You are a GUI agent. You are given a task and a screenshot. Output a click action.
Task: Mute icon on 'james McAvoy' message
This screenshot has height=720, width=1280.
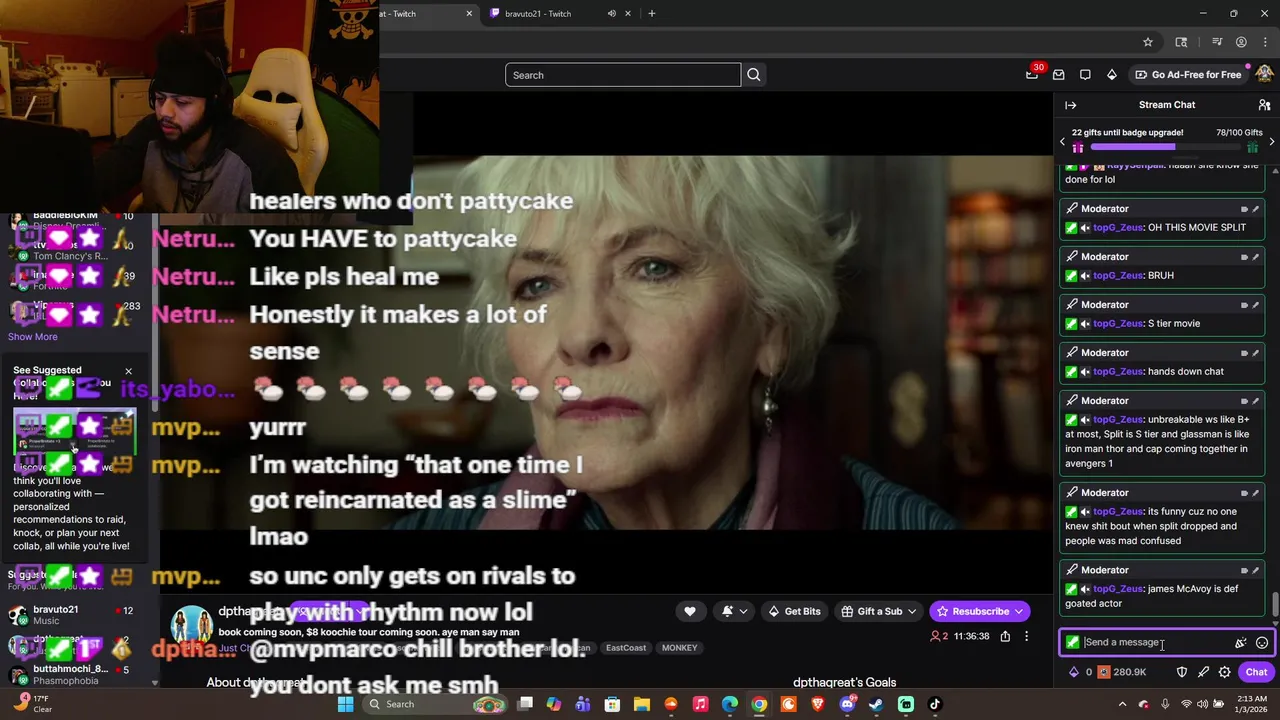(x=1085, y=589)
